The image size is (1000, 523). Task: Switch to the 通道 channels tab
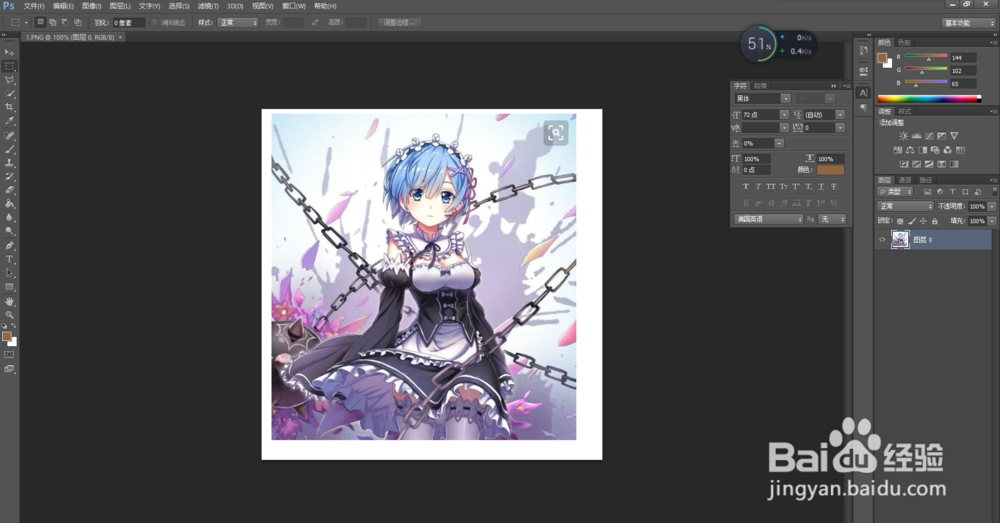coord(904,180)
